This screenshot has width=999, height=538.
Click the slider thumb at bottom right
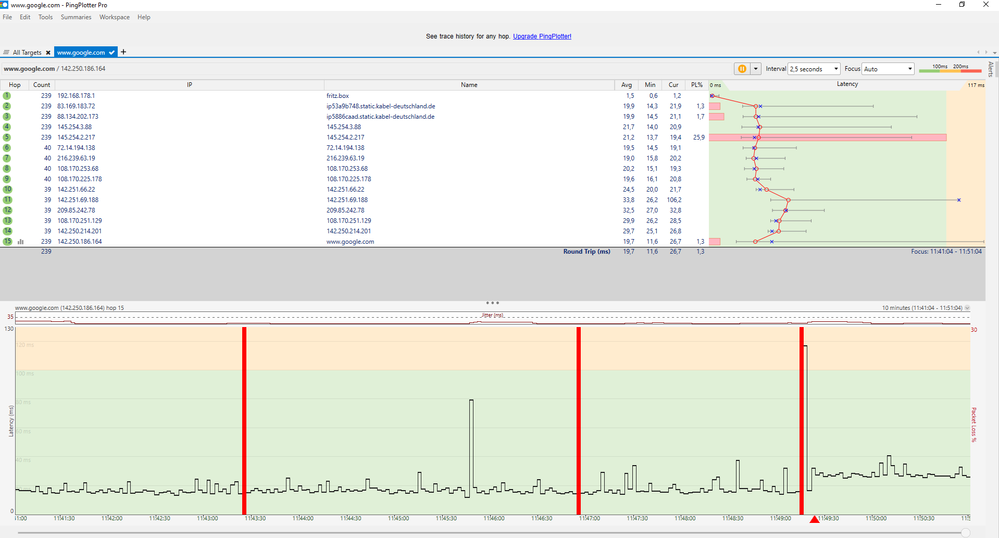966,532
